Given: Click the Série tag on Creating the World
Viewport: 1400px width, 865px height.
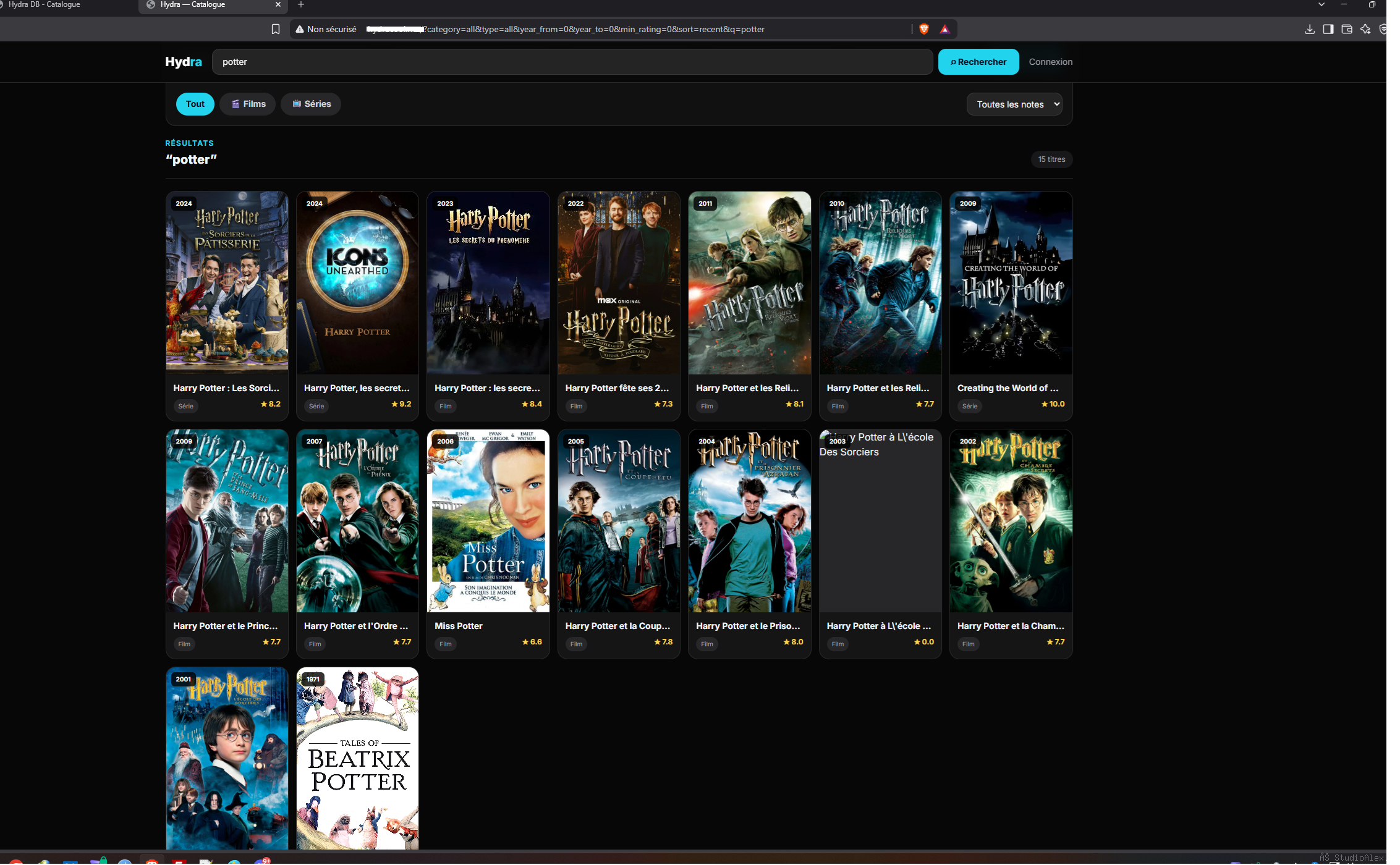Looking at the screenshot, I should (x=970, y=406).
